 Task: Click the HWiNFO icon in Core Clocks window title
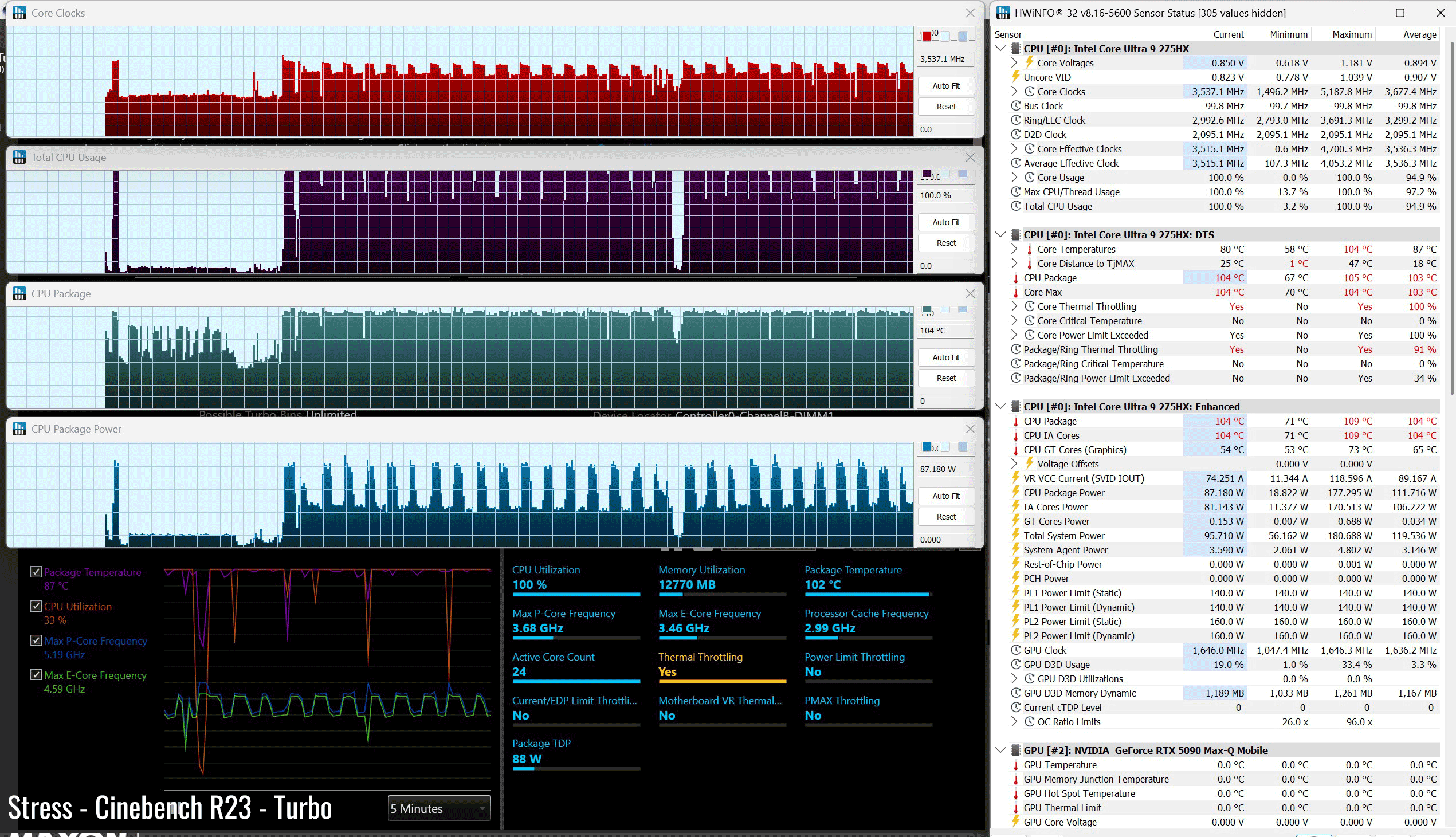[x=19, y=13]
